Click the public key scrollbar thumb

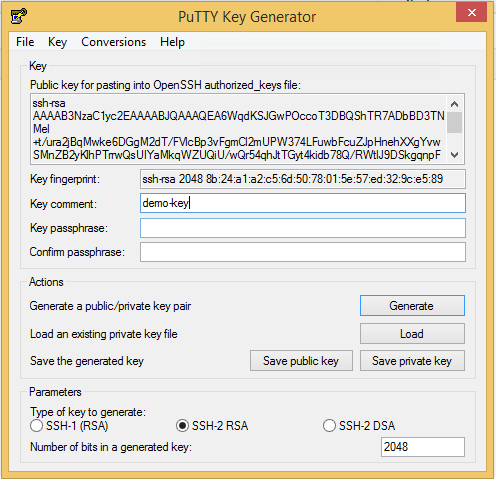[454, 123]
